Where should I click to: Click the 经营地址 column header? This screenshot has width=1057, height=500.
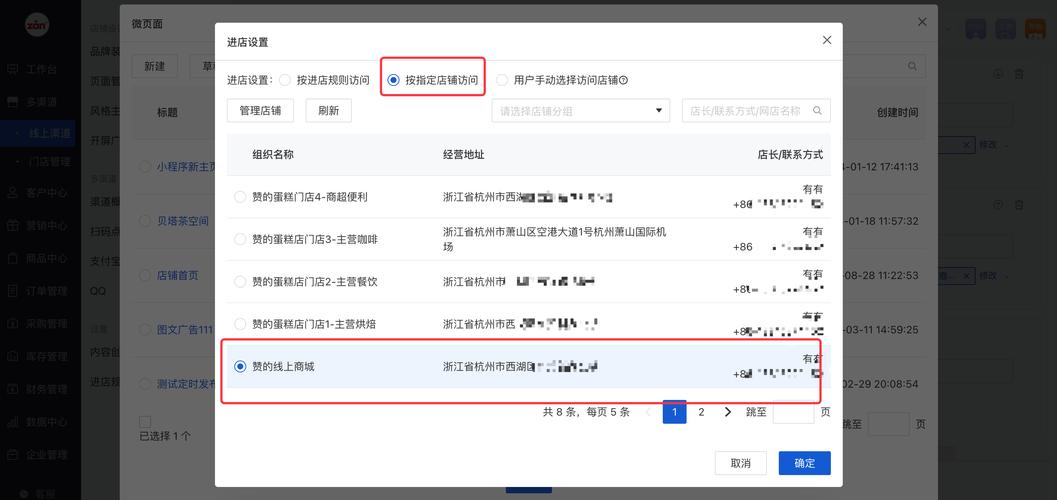click(464, 154)
